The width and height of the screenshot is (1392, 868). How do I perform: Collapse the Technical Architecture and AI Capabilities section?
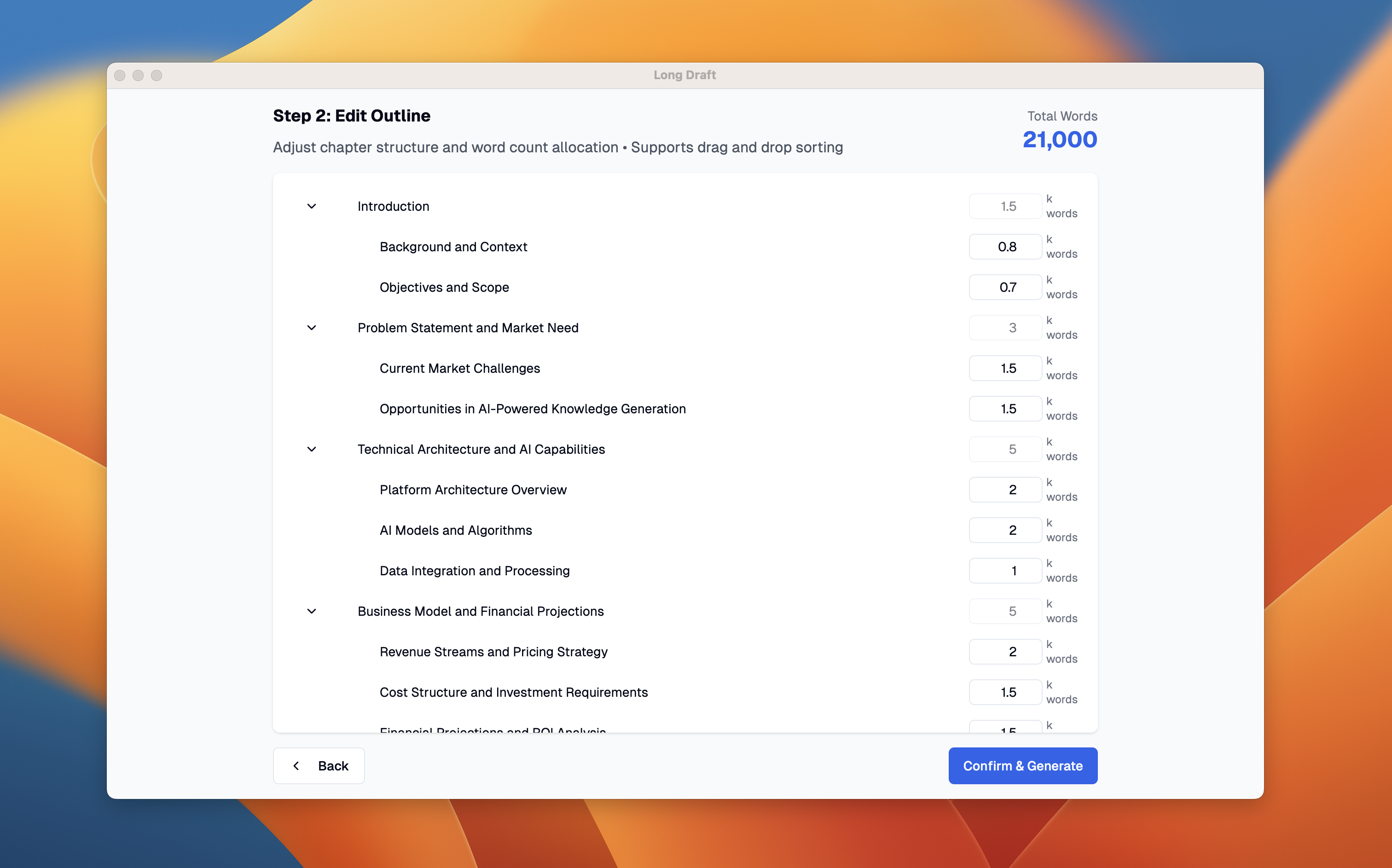[312, 449]
